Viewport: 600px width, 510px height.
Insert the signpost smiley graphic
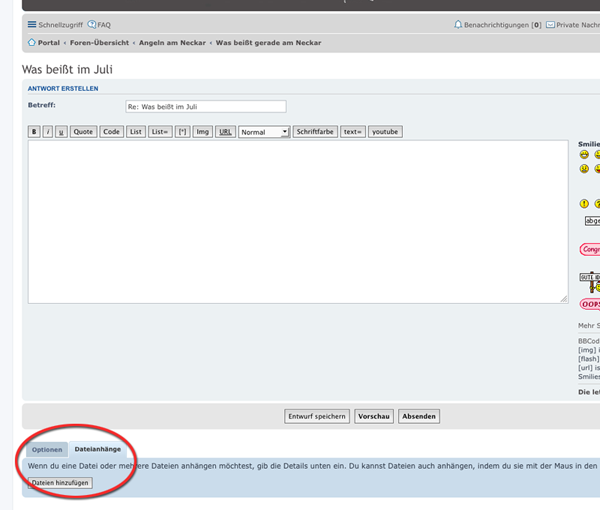590,282
